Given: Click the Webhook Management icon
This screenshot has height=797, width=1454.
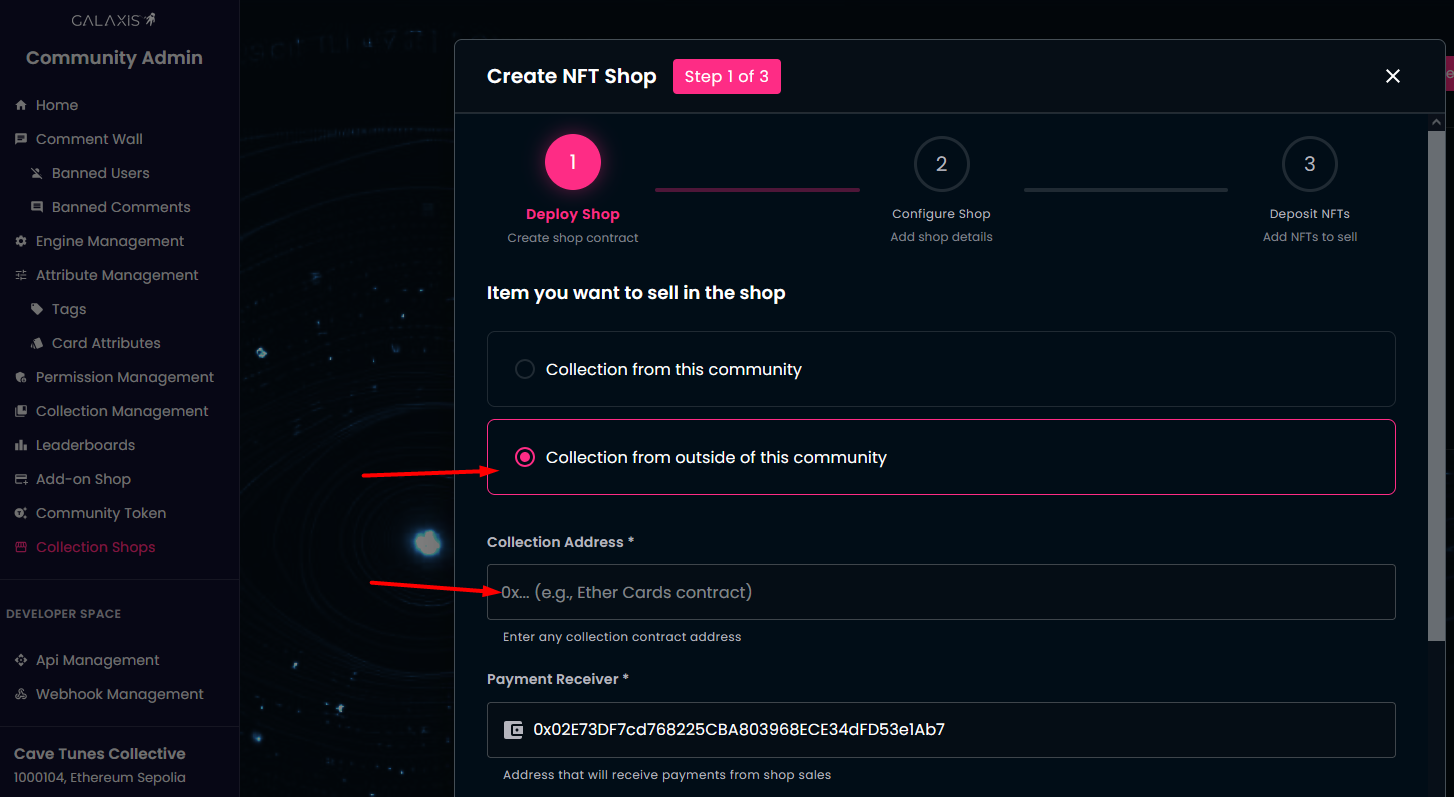Looking at the screenshot, I should pos(21,694).
